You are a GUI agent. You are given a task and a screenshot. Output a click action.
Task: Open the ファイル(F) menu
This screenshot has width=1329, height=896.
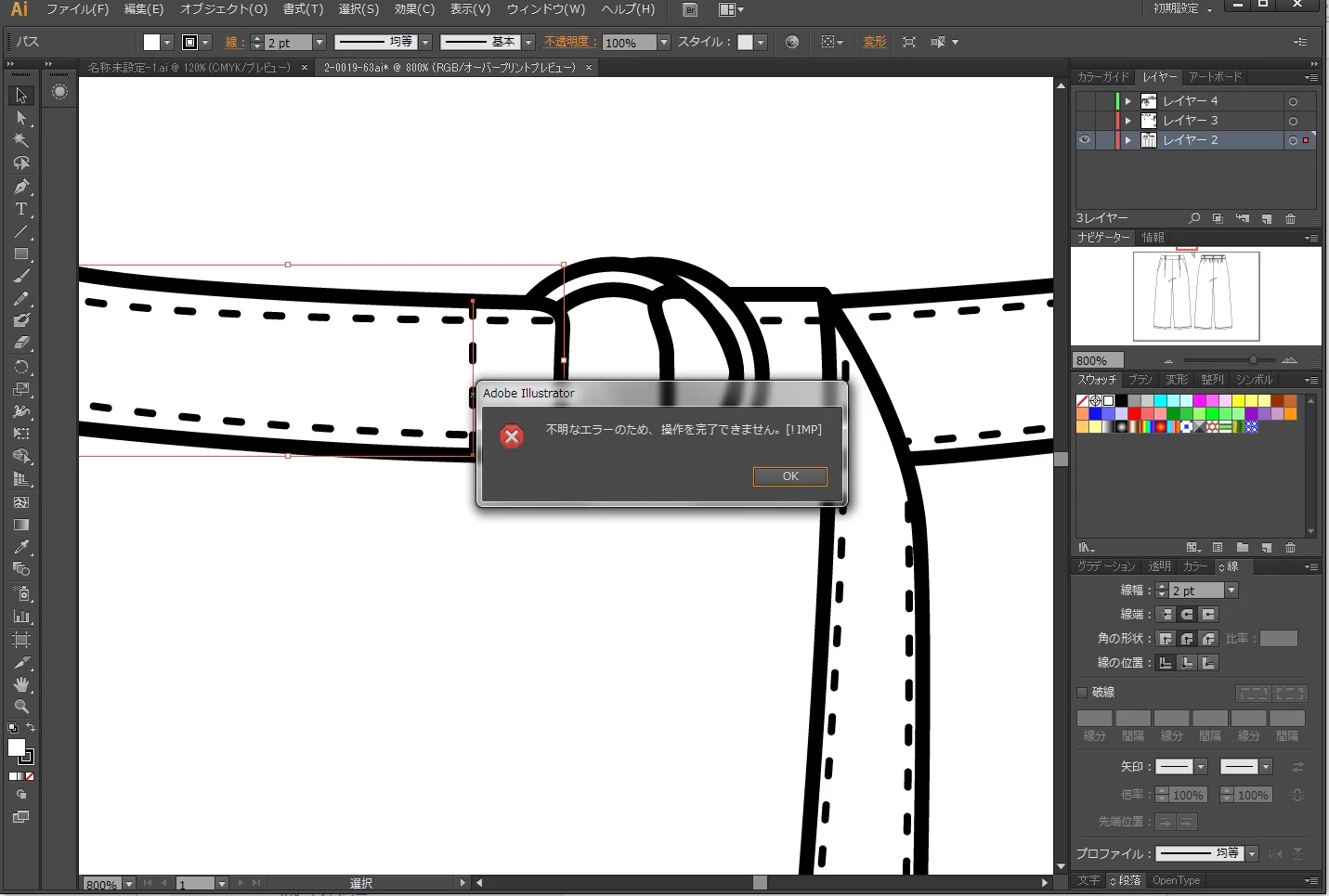(77, 9)
